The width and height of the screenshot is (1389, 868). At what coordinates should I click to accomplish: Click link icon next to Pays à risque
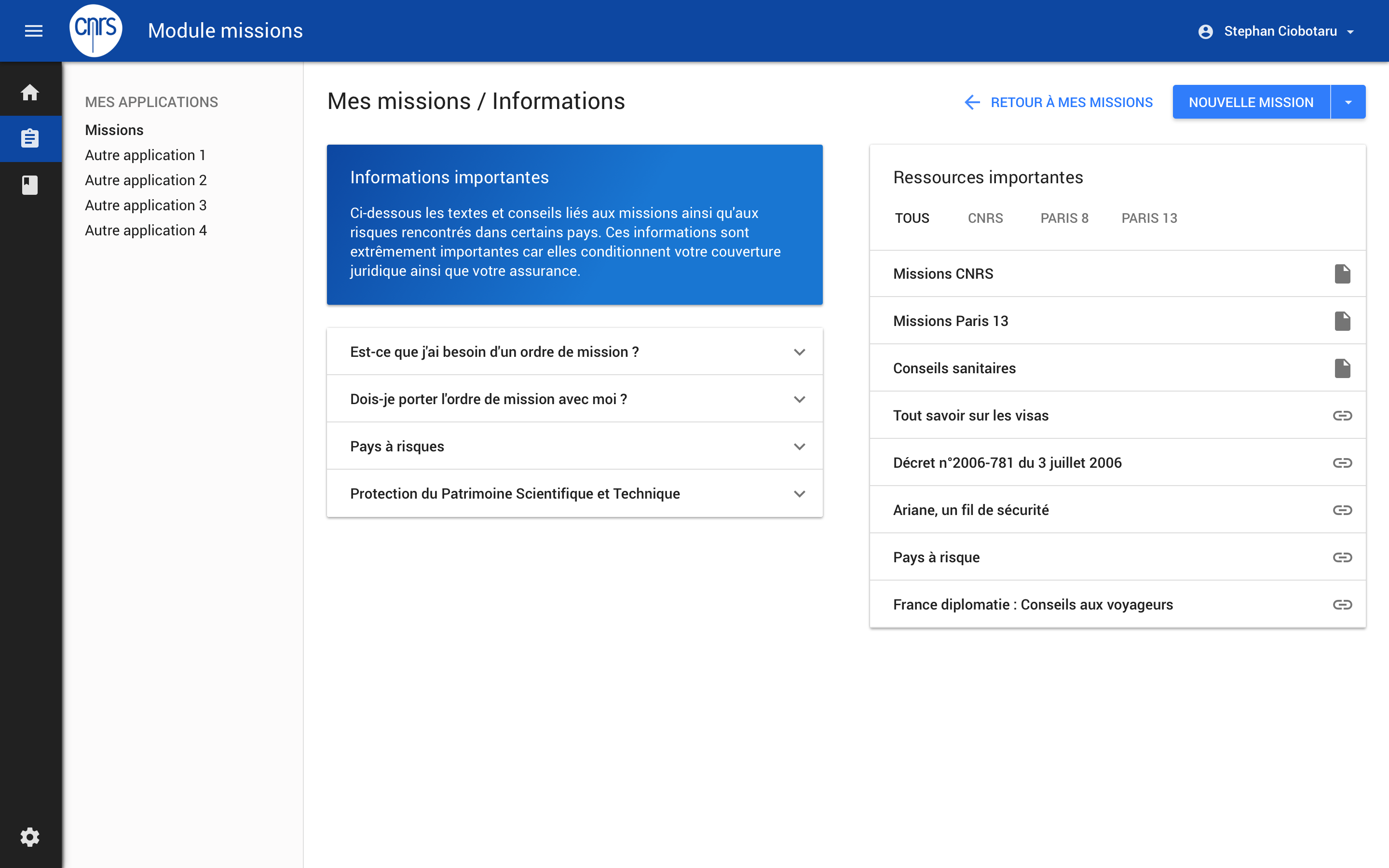(x=1342, y=557)
